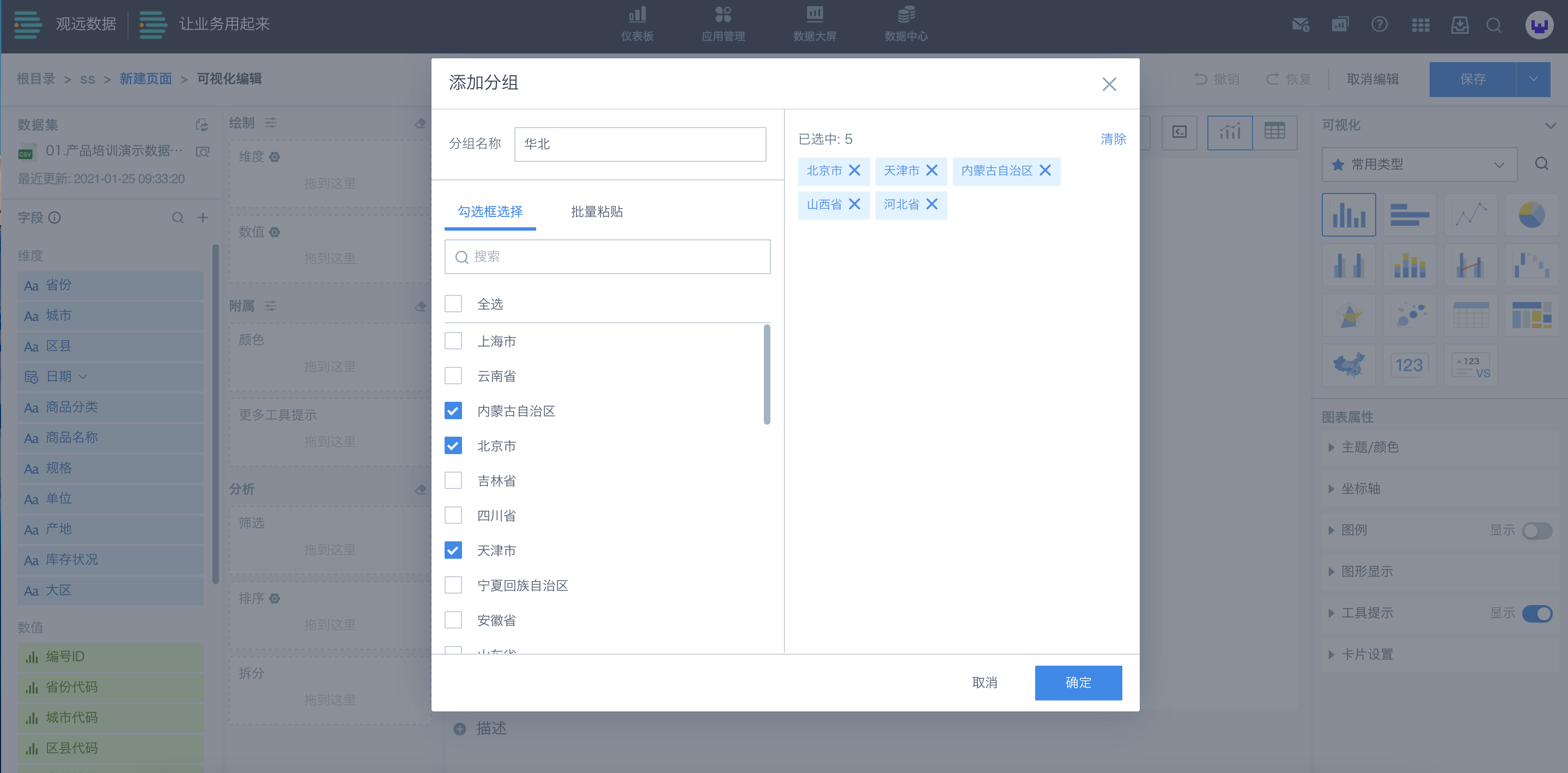Image resolution: width=1568 pixels, height=773 pixels.
Task: Expand the 坐标轴 properties section
Action: click(x=1360, y=488)
